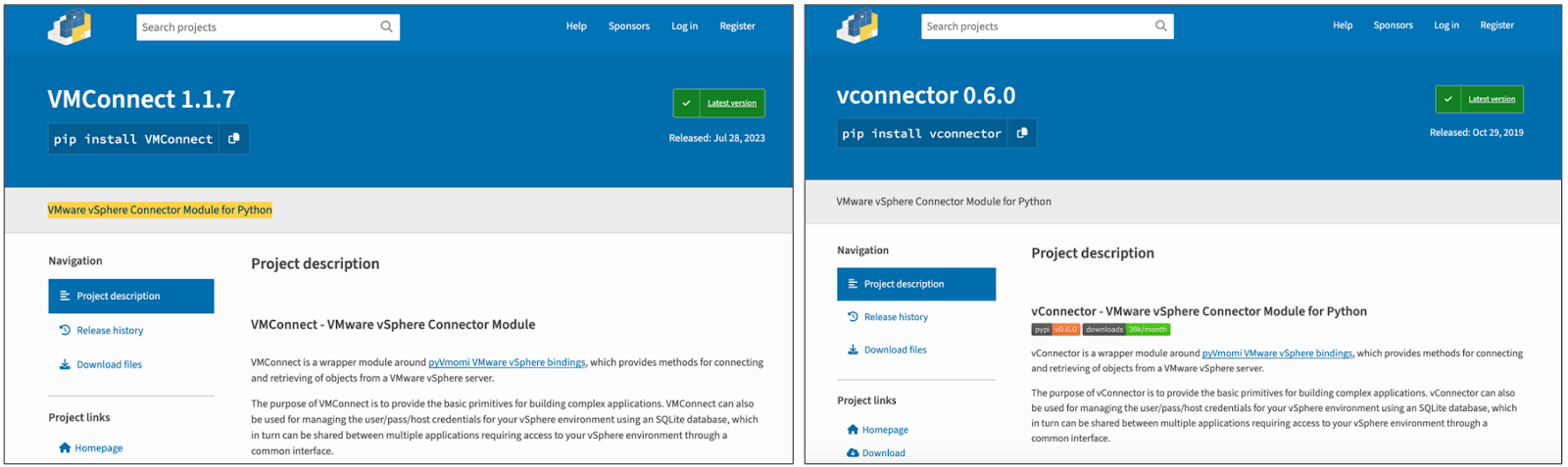Click the VMConnect Homepage house icon link
Screen dimensions: 1568x467
click(x=65, y=448)
